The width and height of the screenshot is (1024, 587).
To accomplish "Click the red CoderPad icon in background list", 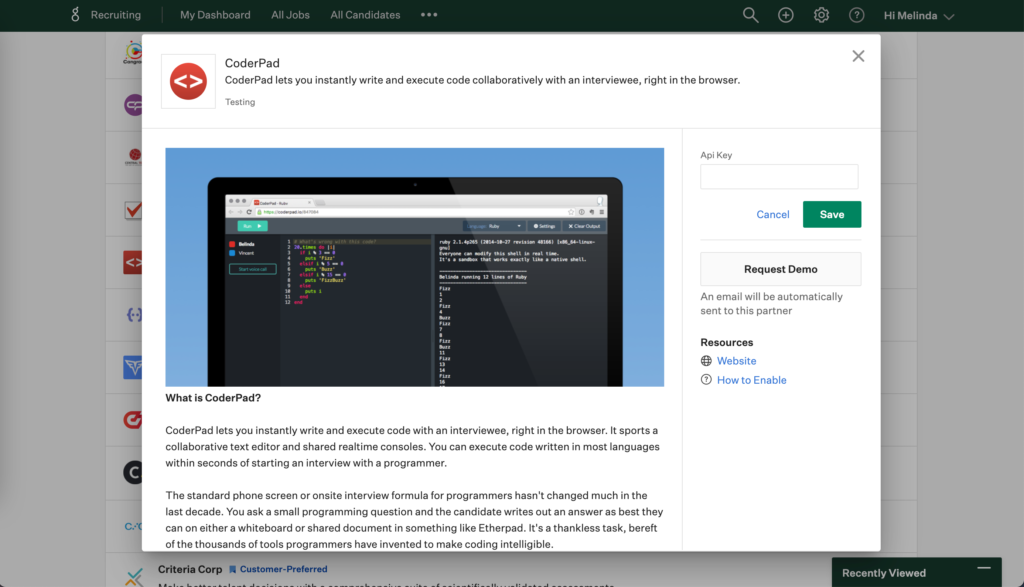I will (133, 262).
